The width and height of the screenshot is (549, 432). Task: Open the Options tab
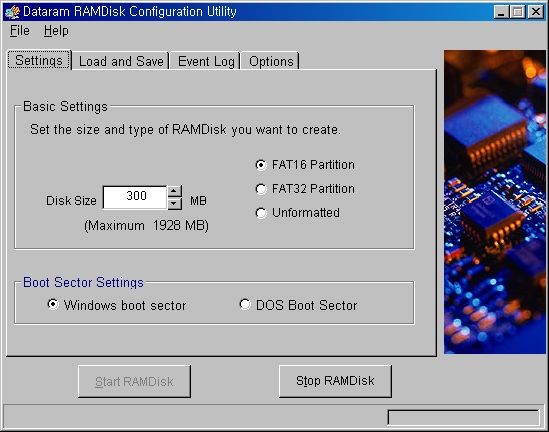271,61
